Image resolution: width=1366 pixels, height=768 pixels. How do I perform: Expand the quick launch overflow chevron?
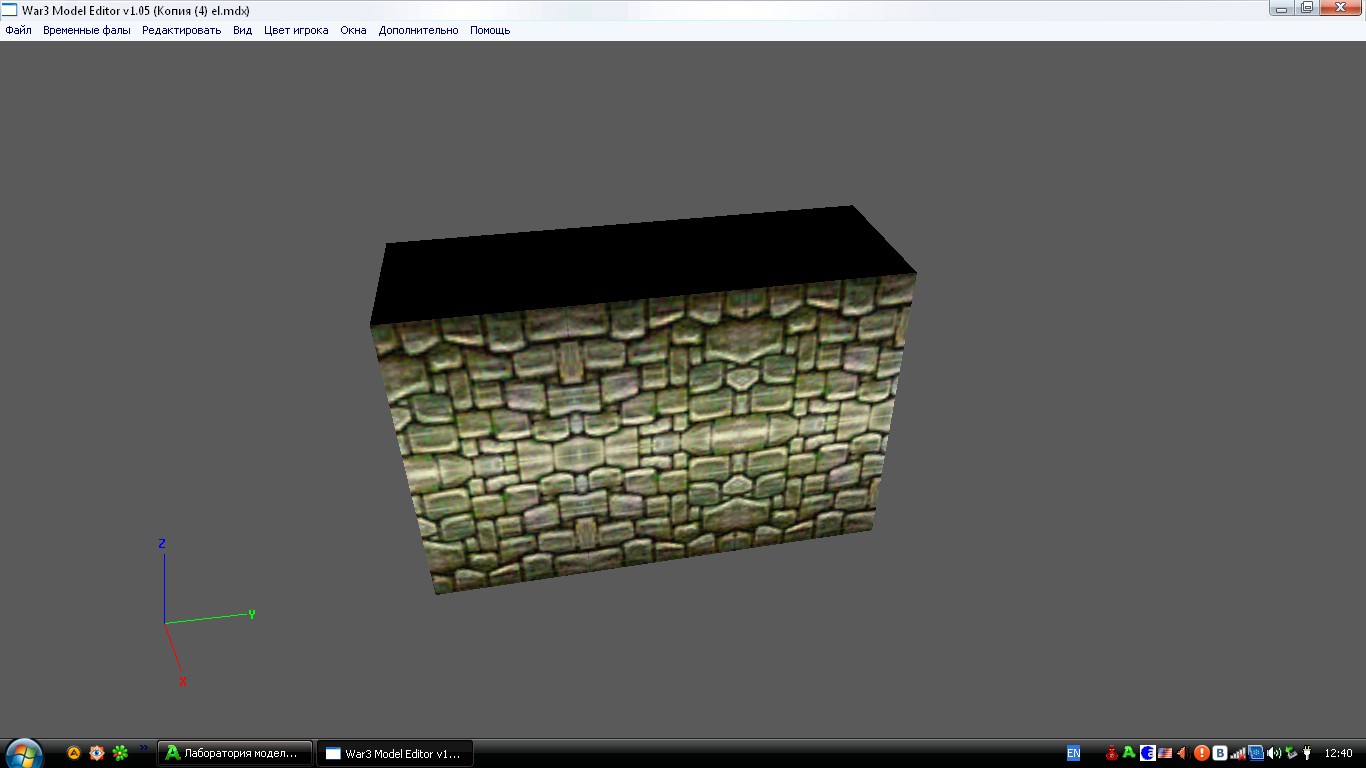143,747
